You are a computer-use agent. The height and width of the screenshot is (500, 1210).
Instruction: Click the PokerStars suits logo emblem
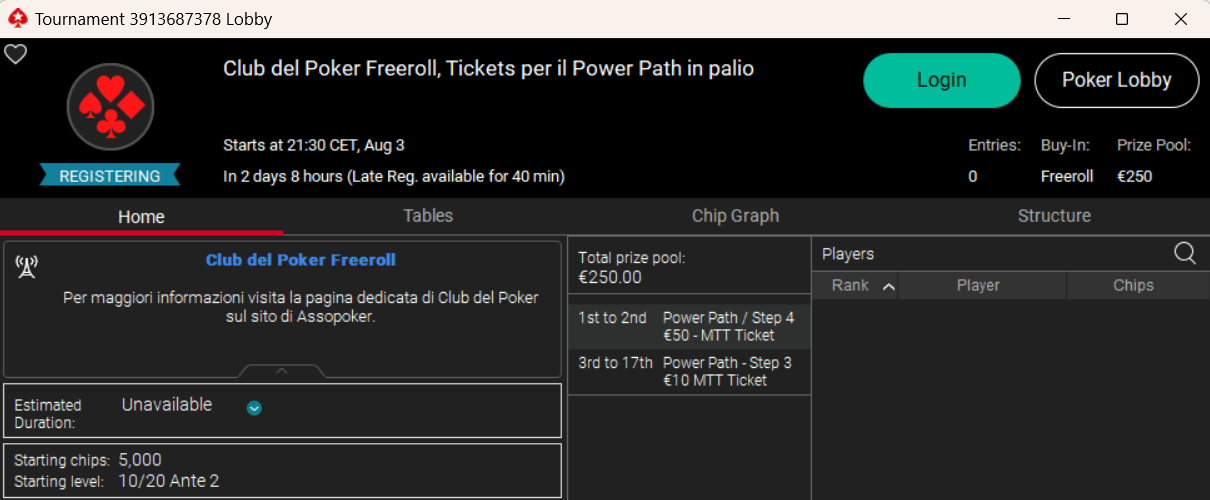click(110, 107)
